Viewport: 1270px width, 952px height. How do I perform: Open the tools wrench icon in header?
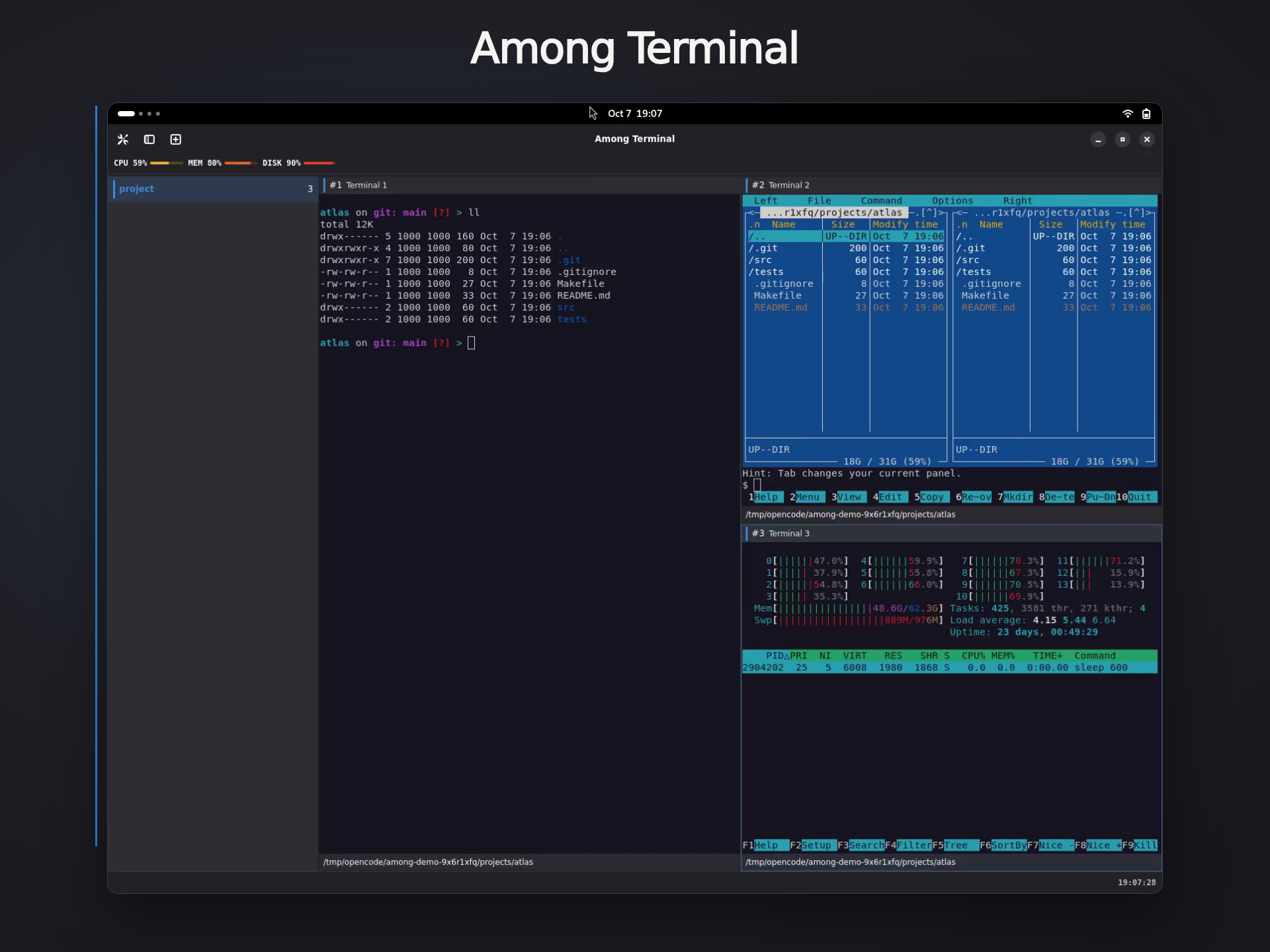pos(123,139)
